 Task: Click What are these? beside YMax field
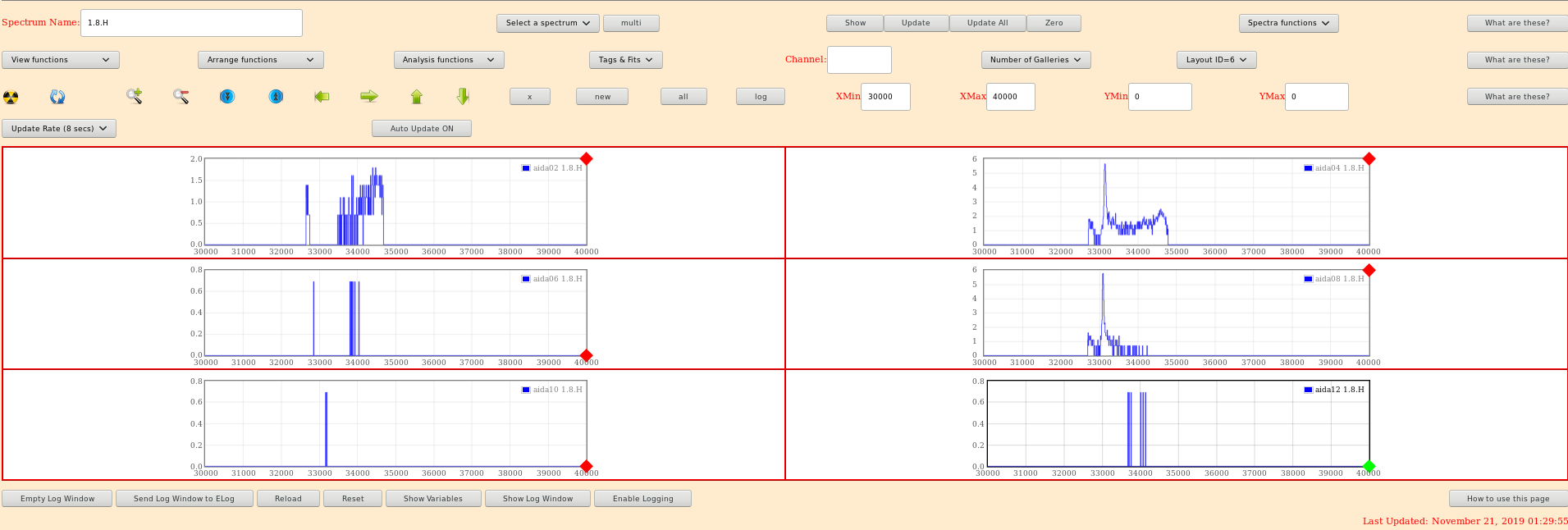coord(1517,97)
